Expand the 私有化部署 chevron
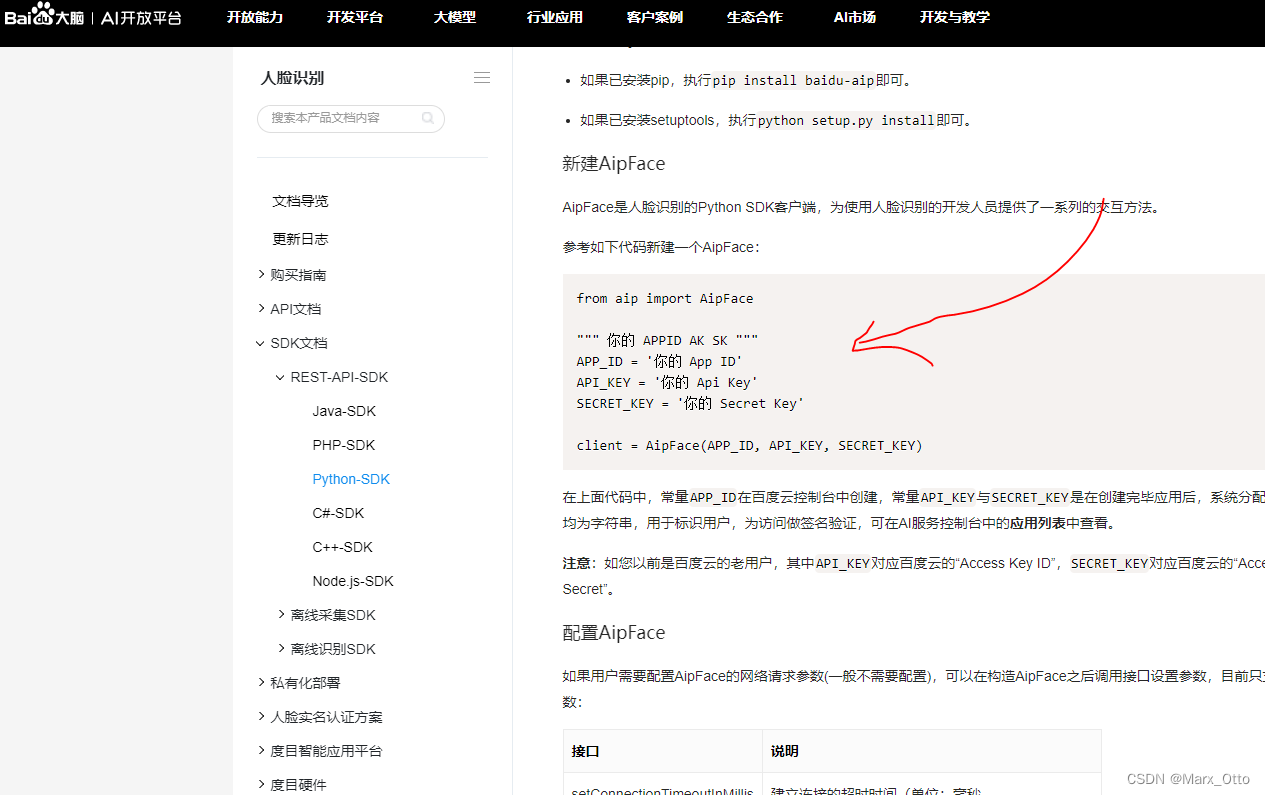 coord(261,682)
